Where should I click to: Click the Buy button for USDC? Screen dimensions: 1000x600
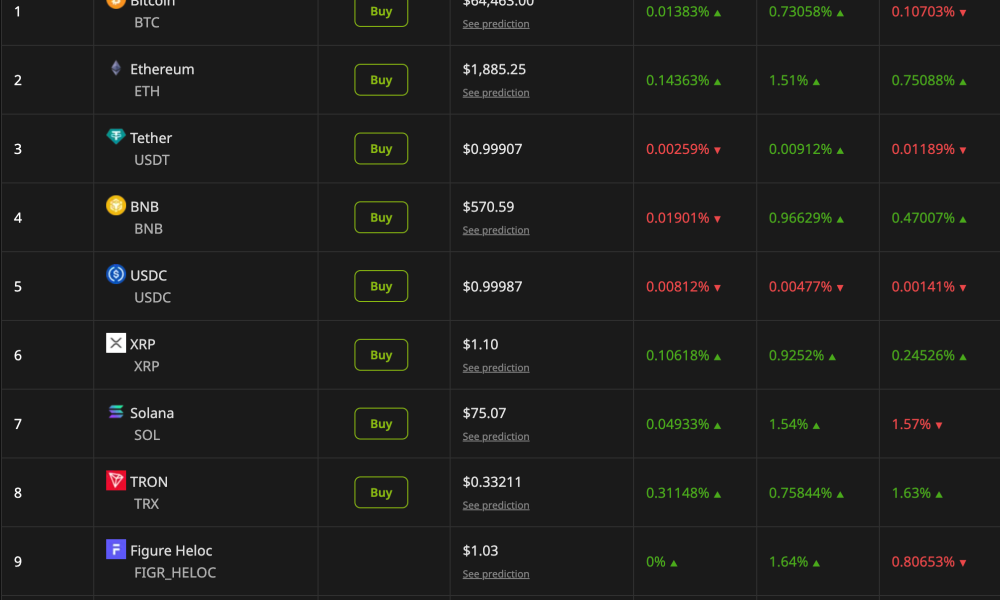(x=381, y=286)
